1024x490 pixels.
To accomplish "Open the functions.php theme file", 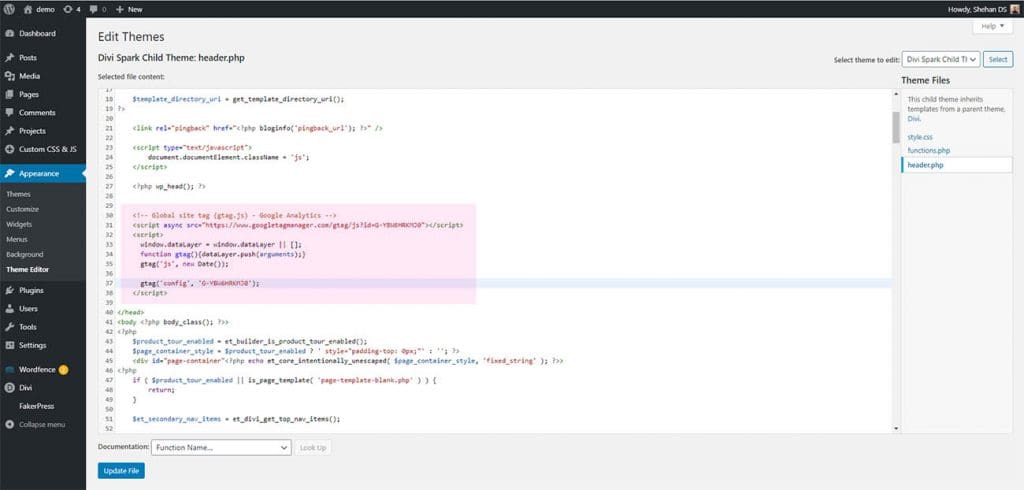I will pyautogui.click(x=929, y=150).
